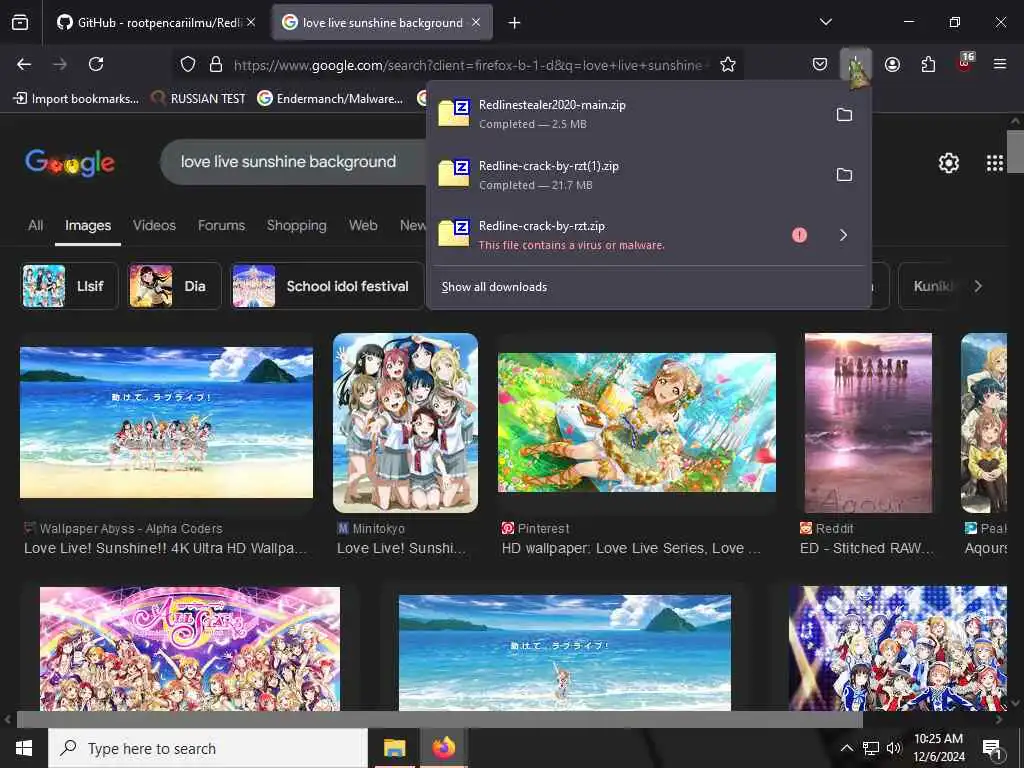The image size is (1024, 768).
Task: Click Show all downloads
Action: [494, 287]
